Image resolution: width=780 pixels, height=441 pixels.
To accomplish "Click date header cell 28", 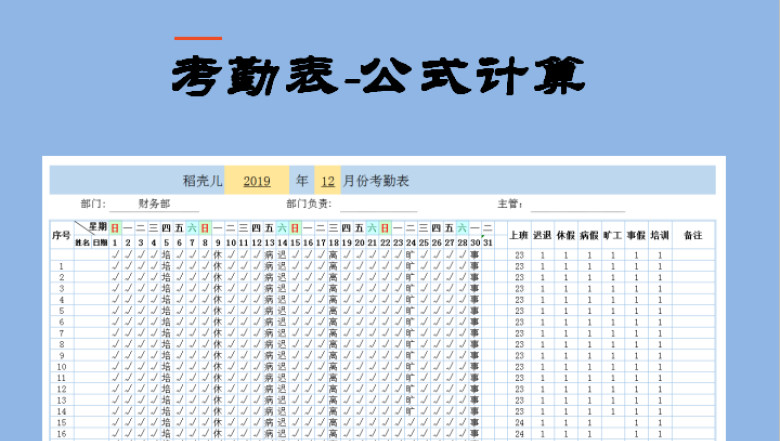I will coord(462,243).
